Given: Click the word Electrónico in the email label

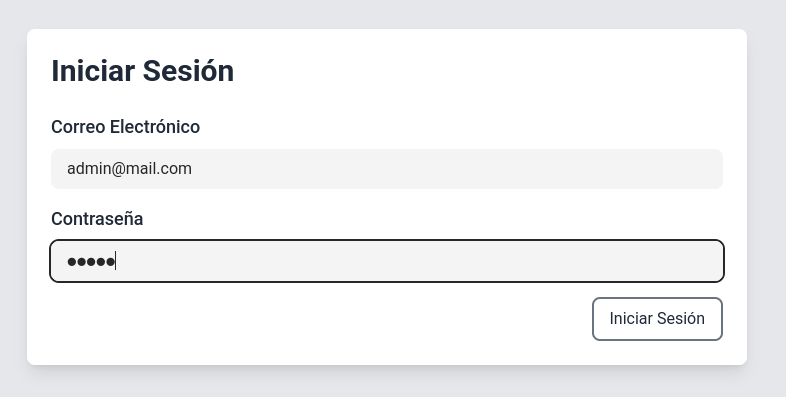Looking at the screenshot, I should click(155, 127).
